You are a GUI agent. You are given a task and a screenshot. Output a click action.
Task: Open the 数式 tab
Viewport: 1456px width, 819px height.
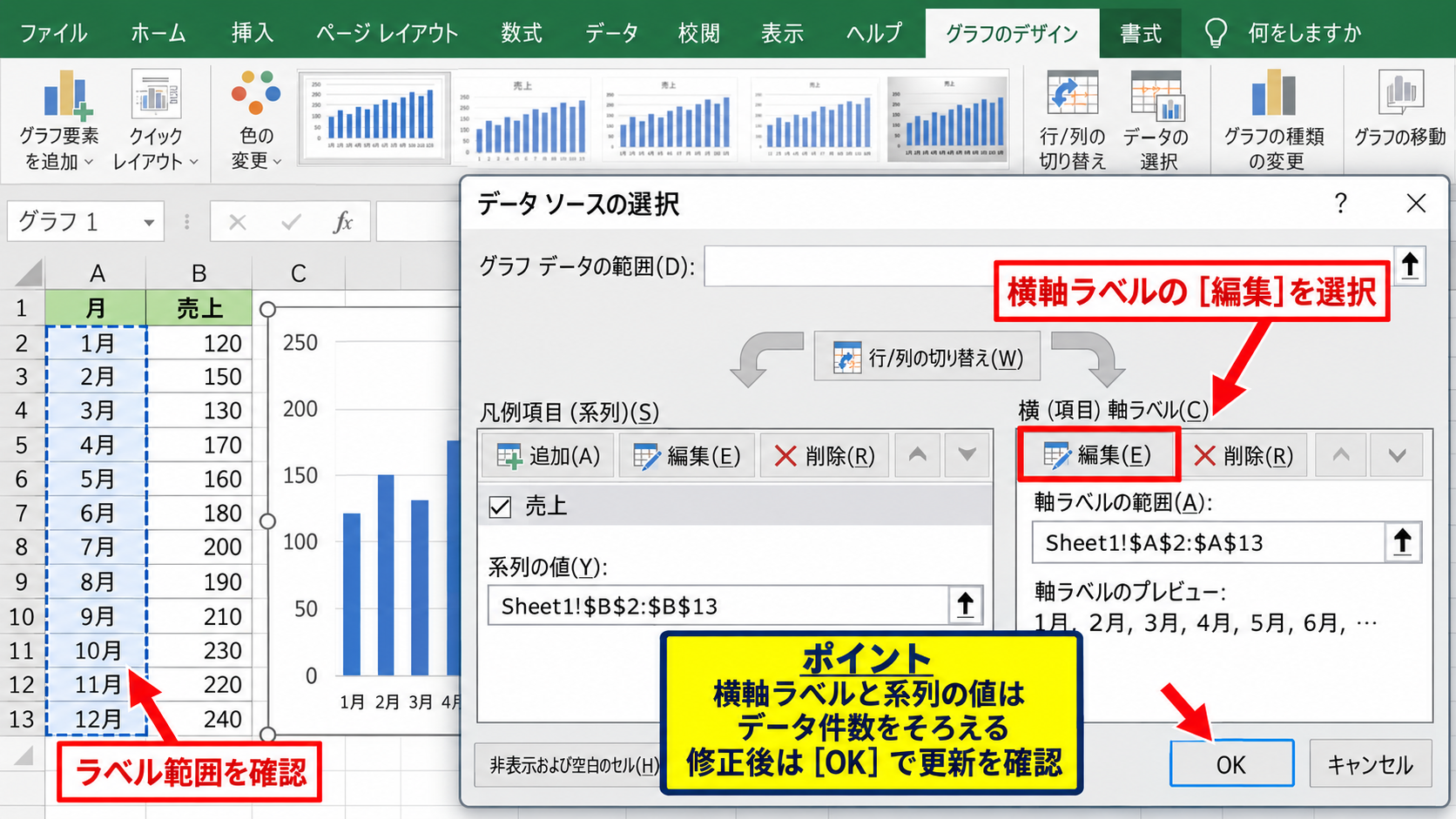click(x=522, y=33)
